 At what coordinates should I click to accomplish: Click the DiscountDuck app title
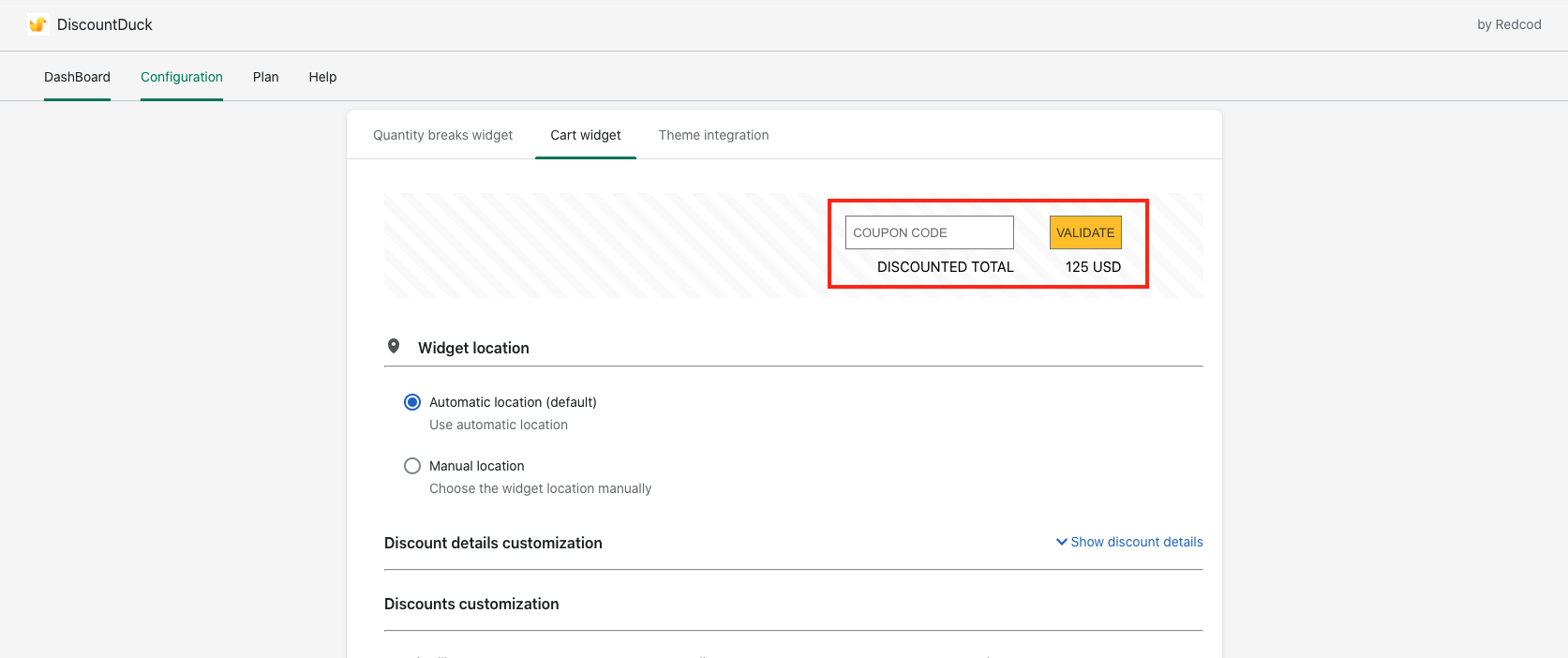pos(105,24)
